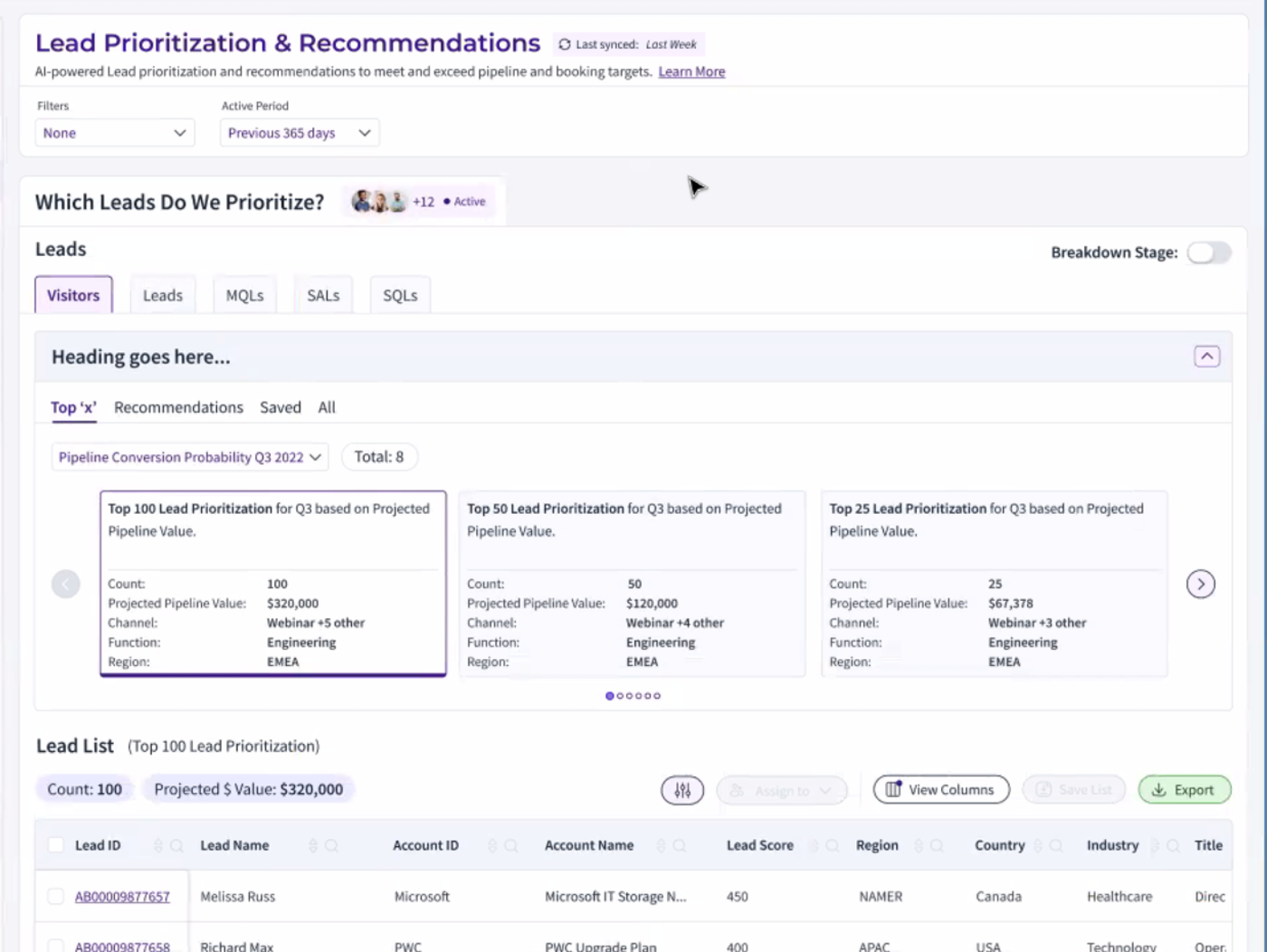Open lead AB00009877657 link
This screenshot has width=1267, height=952.
coord(122,897)
